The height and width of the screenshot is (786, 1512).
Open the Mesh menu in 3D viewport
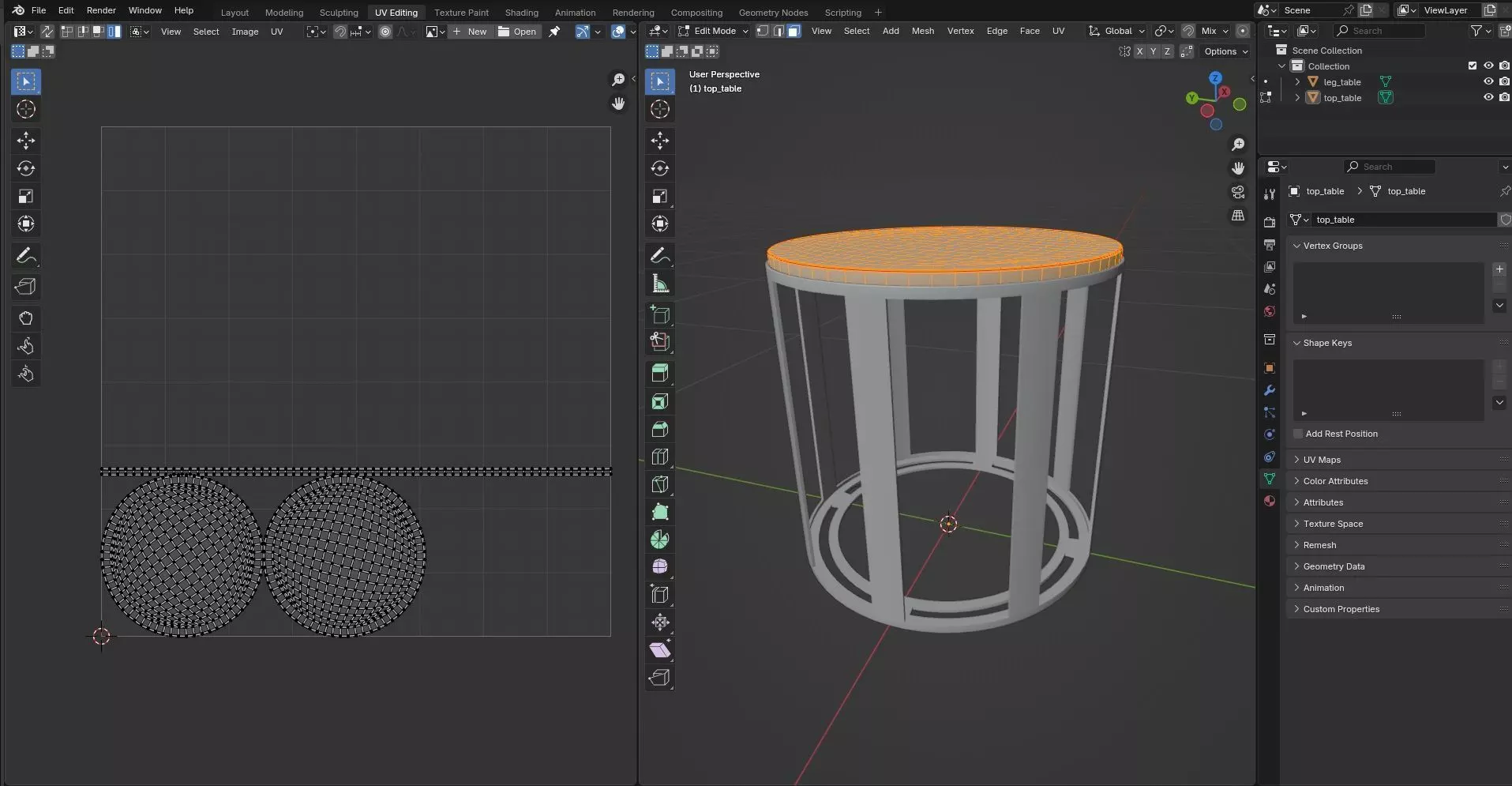pyautogui.click(x=922, y=31)
